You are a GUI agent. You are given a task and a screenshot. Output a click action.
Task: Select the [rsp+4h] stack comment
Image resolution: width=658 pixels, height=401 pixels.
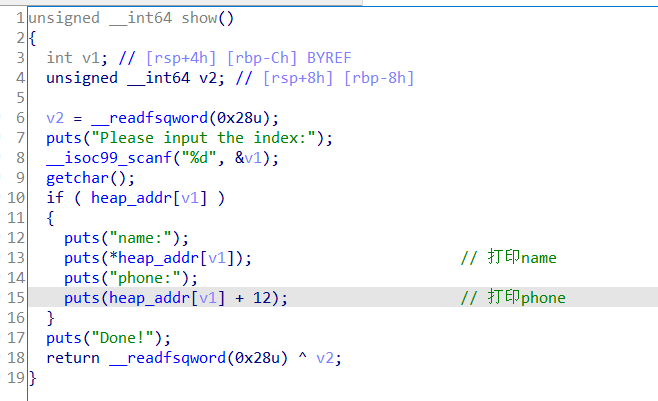click(x=181, y=58)
